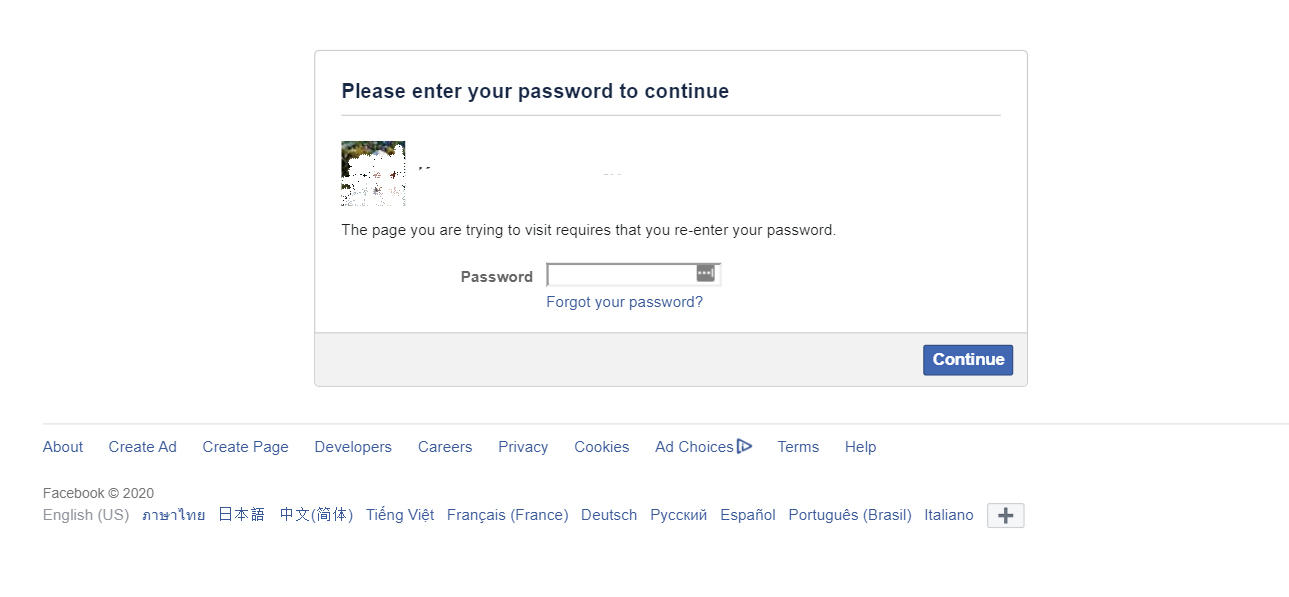
Task: Click the Ad Choices triangle icon
Action: (x=744, y=446)
